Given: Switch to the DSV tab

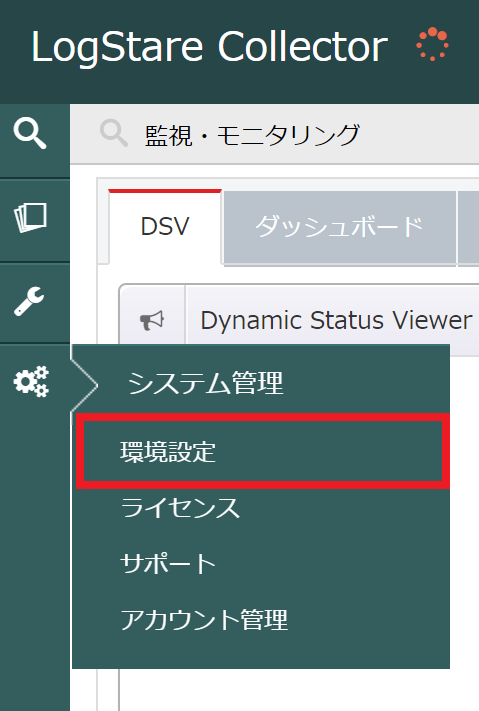Looking at the screenshot, I should coord(165,226).
